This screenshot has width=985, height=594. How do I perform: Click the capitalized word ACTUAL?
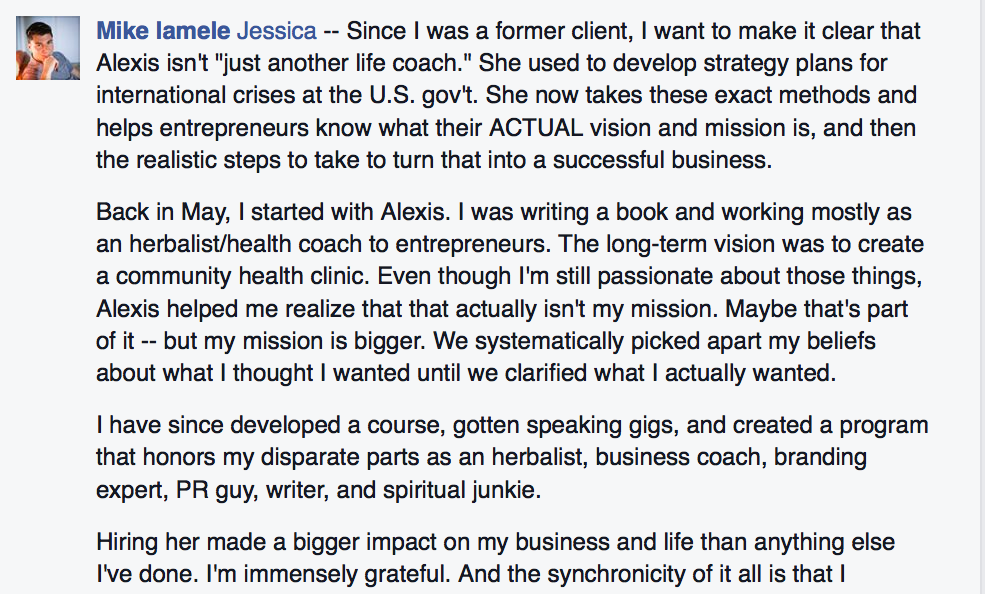(x=536, y=127)
